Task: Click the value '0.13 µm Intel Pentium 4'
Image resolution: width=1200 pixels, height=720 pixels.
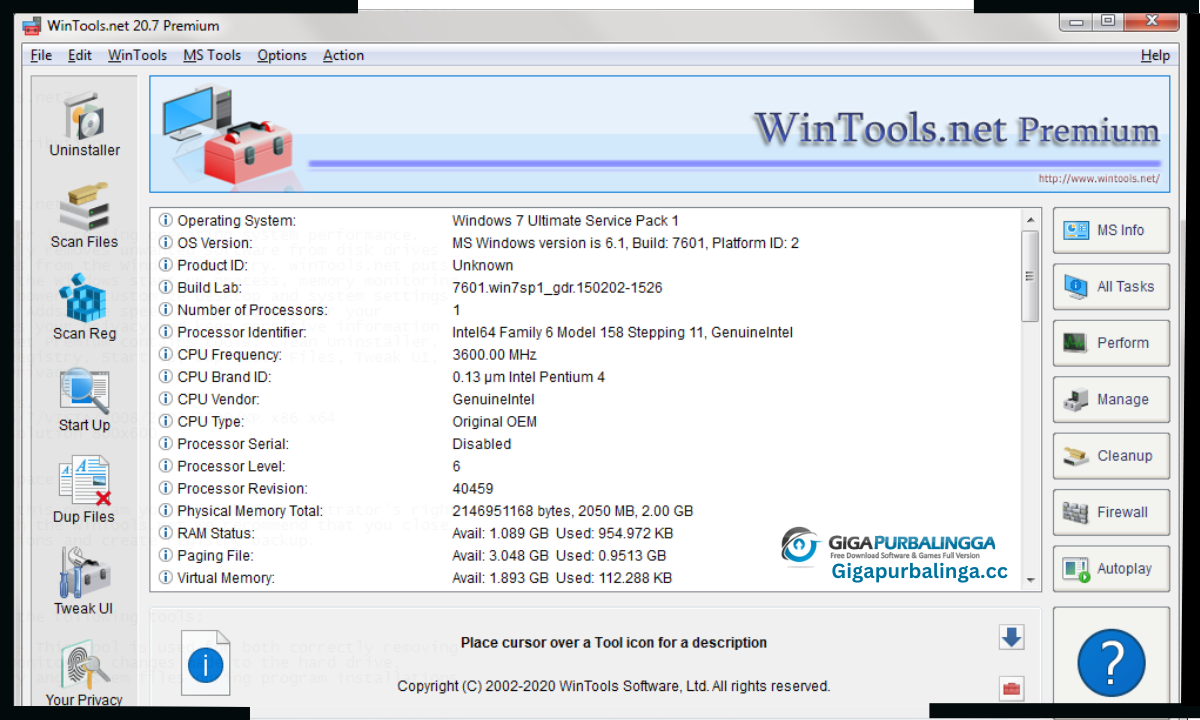Action: (x=529, y=377)
